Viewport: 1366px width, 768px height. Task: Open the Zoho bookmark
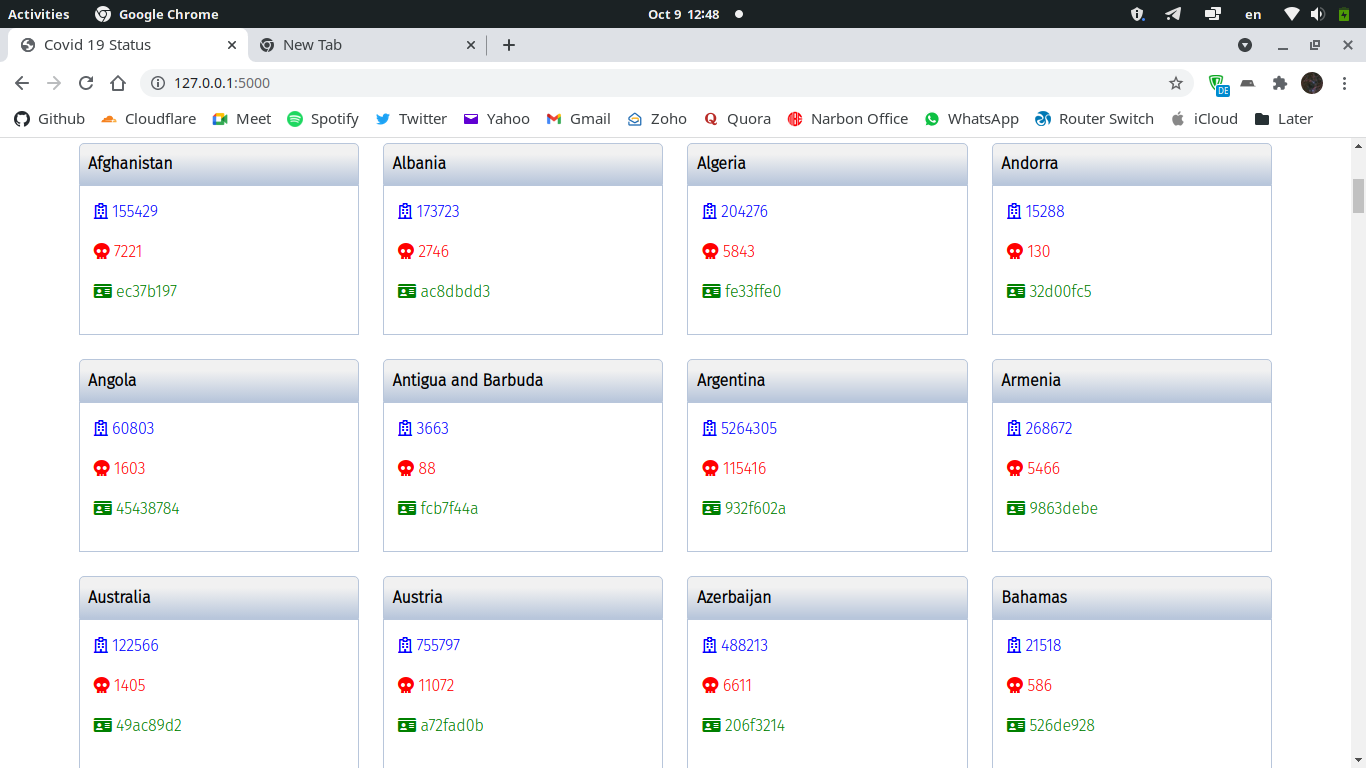click(x=657, y=118)
